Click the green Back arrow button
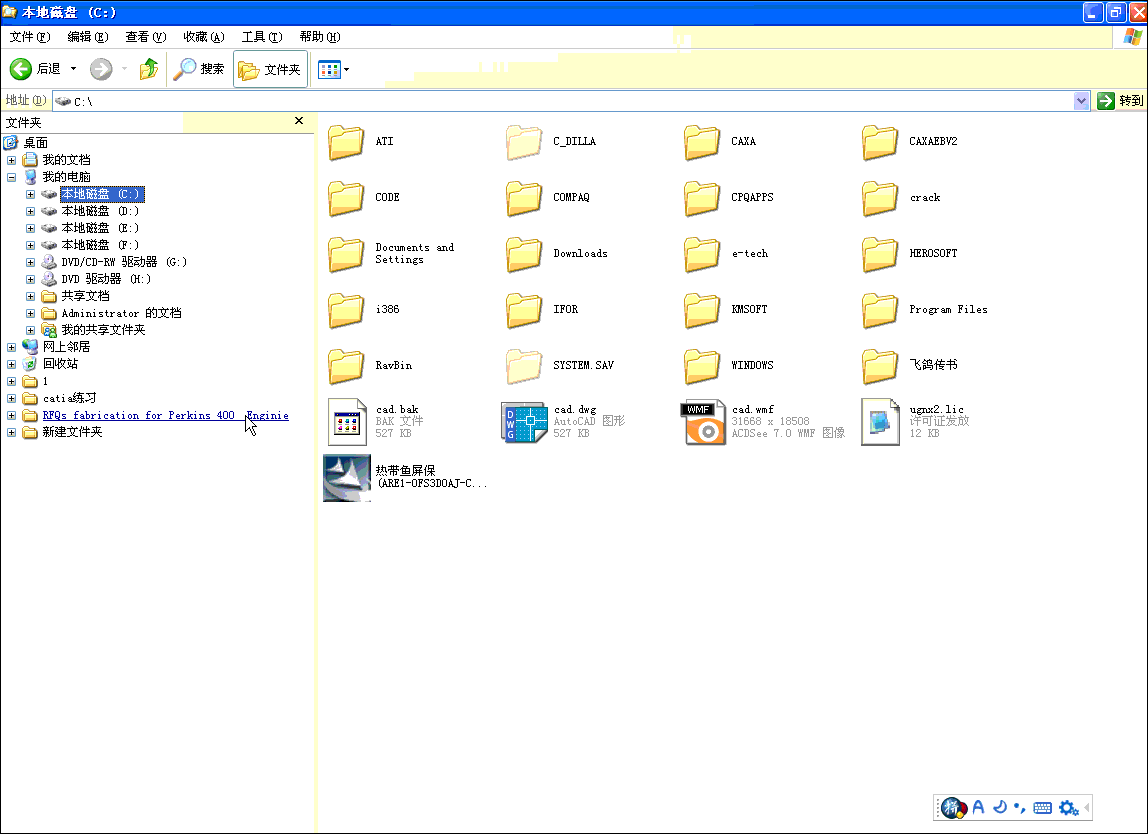Viewport: 1148px width, 834px height. point(20,69)
